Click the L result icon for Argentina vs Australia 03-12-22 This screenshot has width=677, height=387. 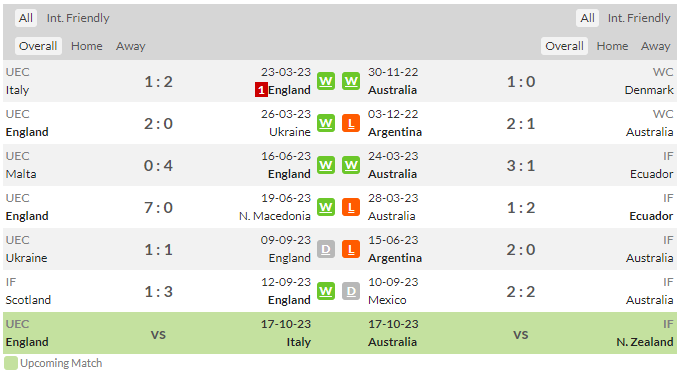coord(351,124)
